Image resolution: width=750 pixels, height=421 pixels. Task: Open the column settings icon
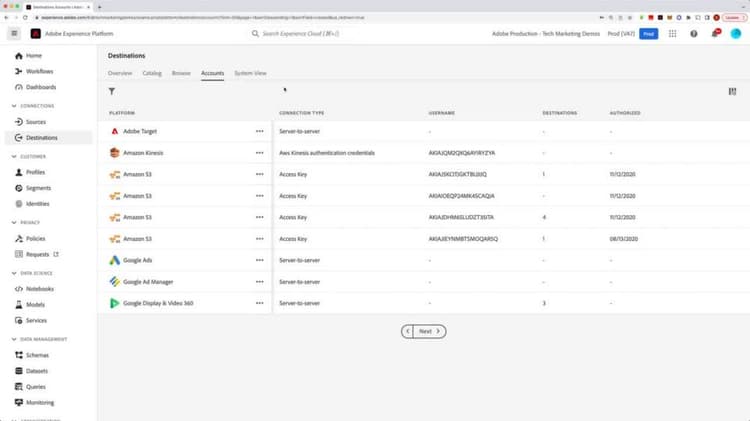click(732, 91)
